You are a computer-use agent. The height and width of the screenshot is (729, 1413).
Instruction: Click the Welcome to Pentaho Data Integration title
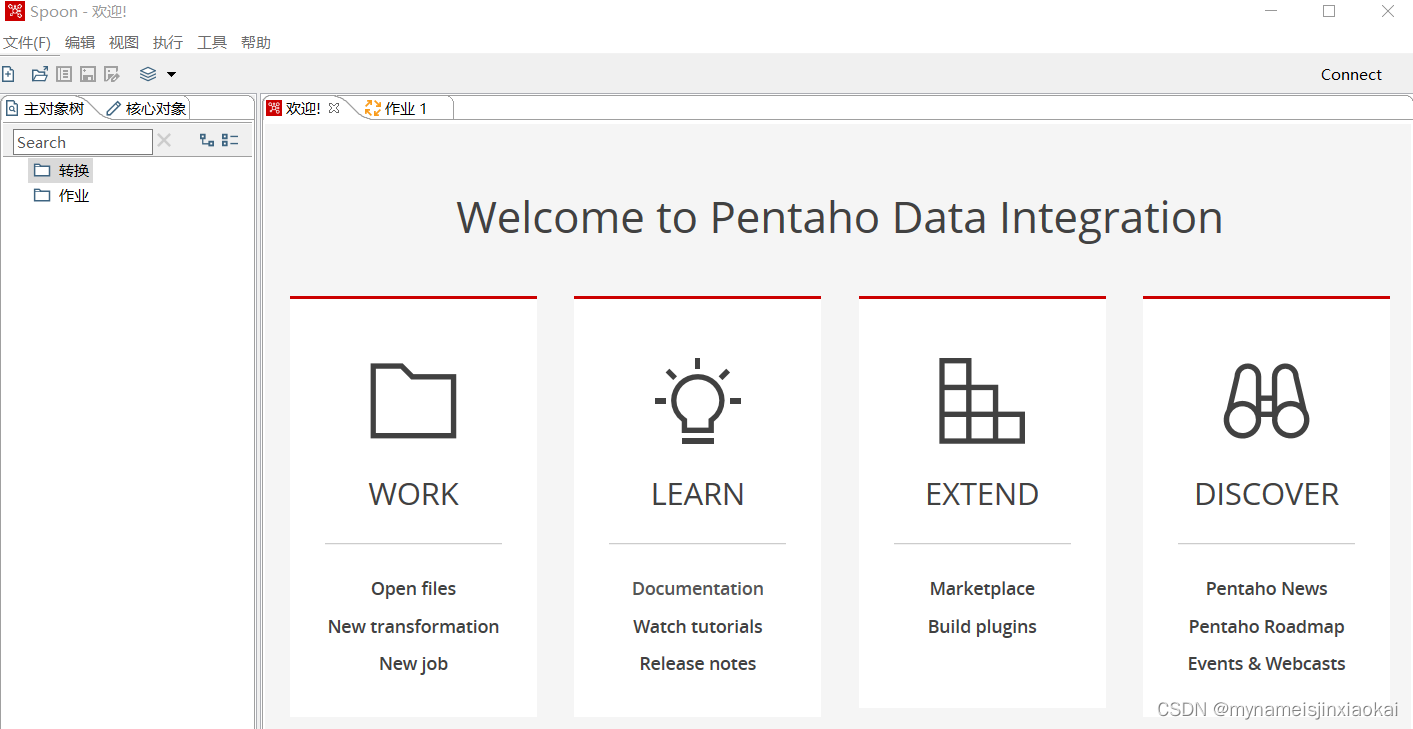coord(840,218)
